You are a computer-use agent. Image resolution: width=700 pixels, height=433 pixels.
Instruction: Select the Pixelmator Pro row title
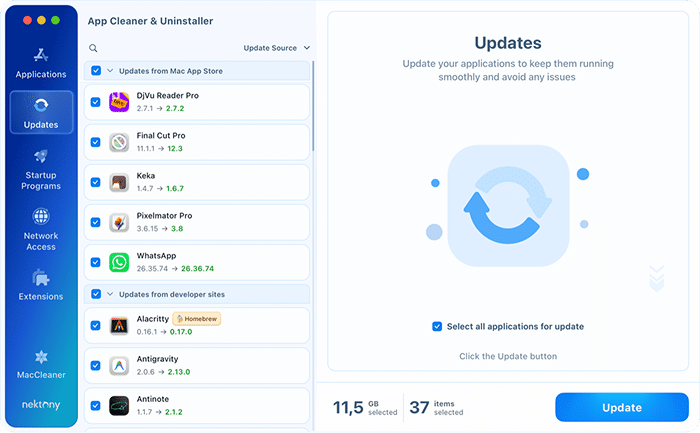pyautogui.click(x=164, y=216)
